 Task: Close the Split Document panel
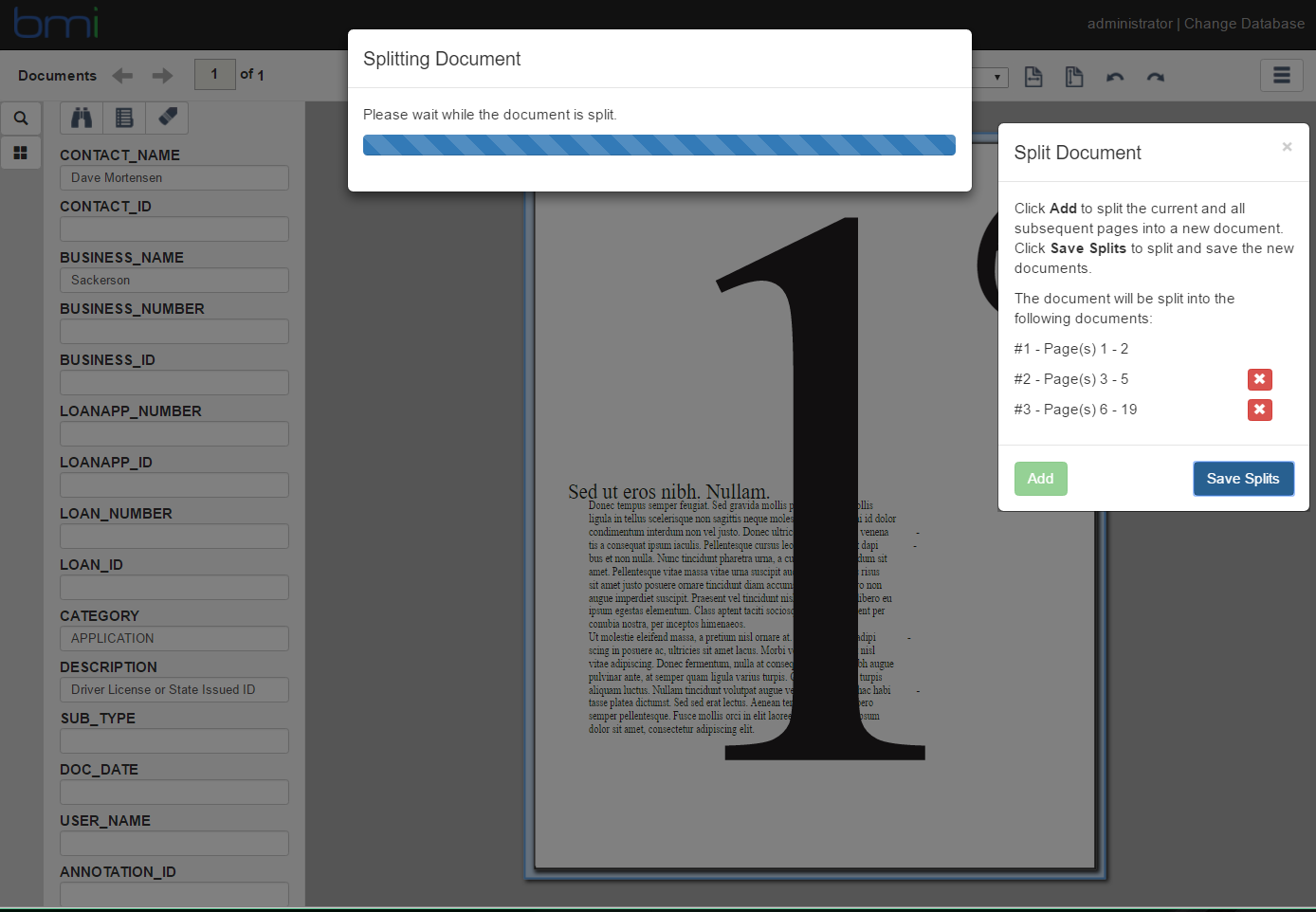(1287, 146)
